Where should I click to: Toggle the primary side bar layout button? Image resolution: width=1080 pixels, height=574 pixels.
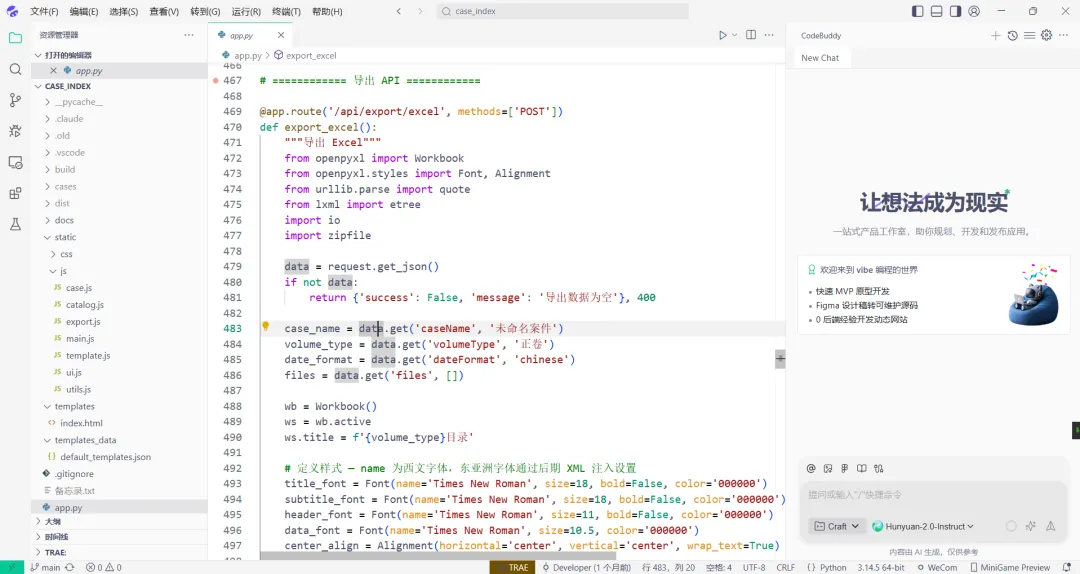pos(917,11)
